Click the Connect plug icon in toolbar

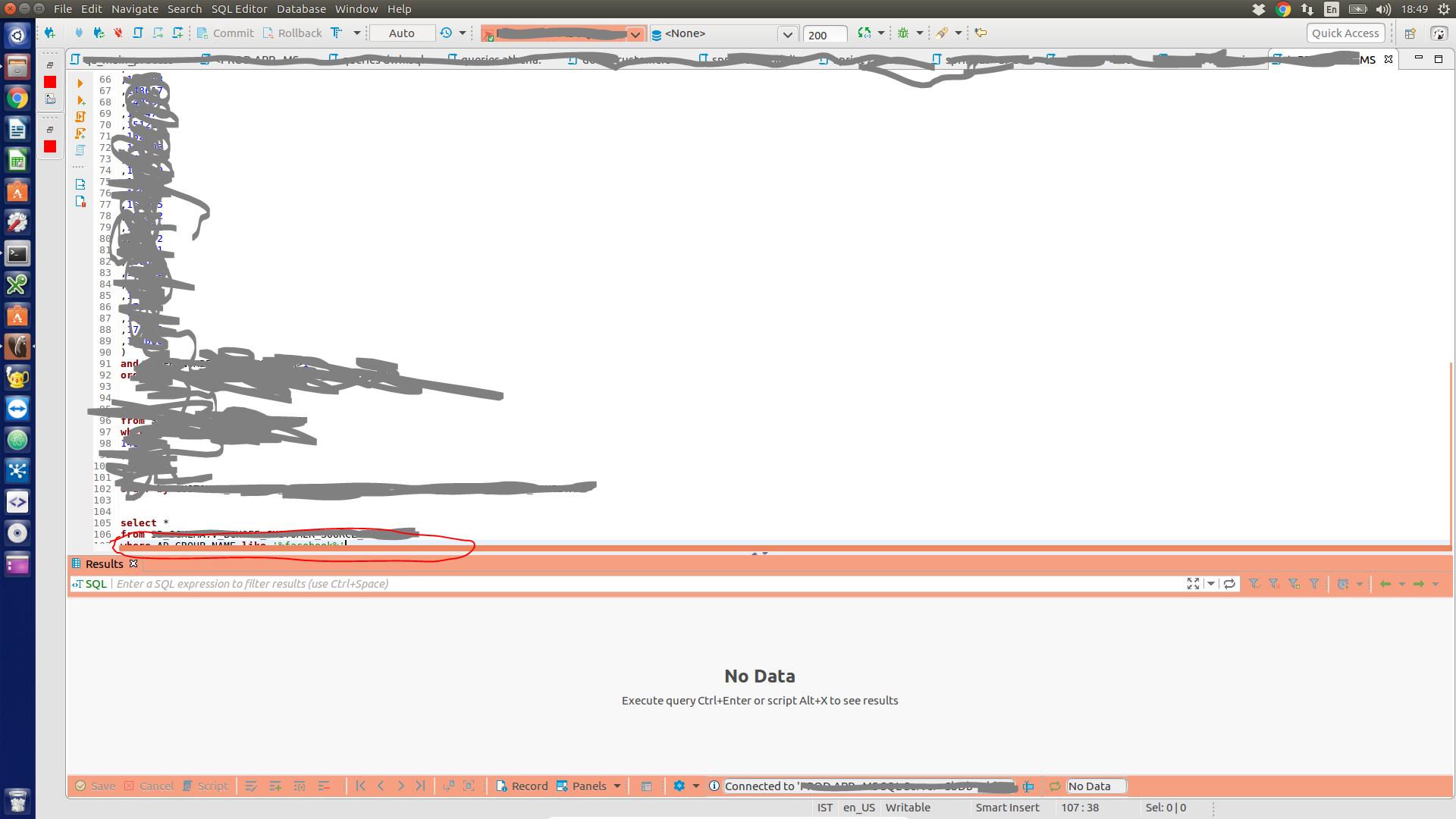pyautogui.click(x=79, y=33)
